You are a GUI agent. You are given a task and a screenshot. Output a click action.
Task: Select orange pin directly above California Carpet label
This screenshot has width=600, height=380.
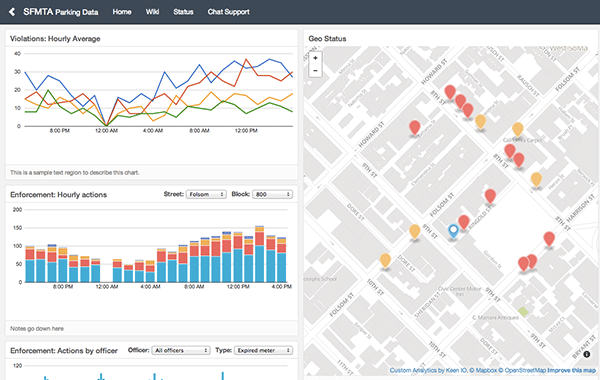coord(518,129)
